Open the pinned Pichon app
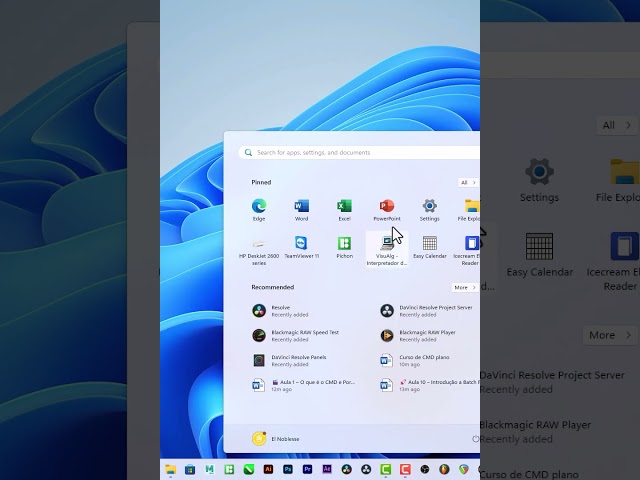 pos(344,247)
